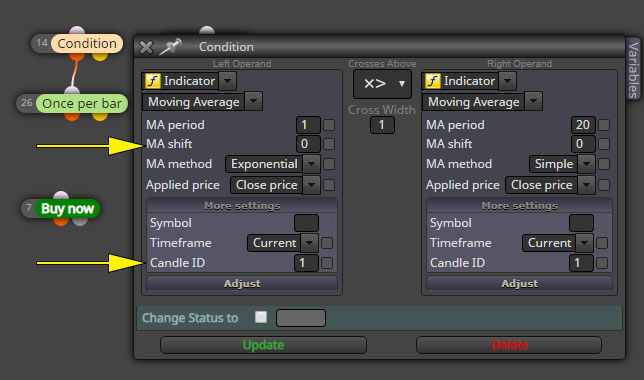Screen dimensions: 644x380
Task: Click right Symbol input field
Action: [x=581, y=223]
